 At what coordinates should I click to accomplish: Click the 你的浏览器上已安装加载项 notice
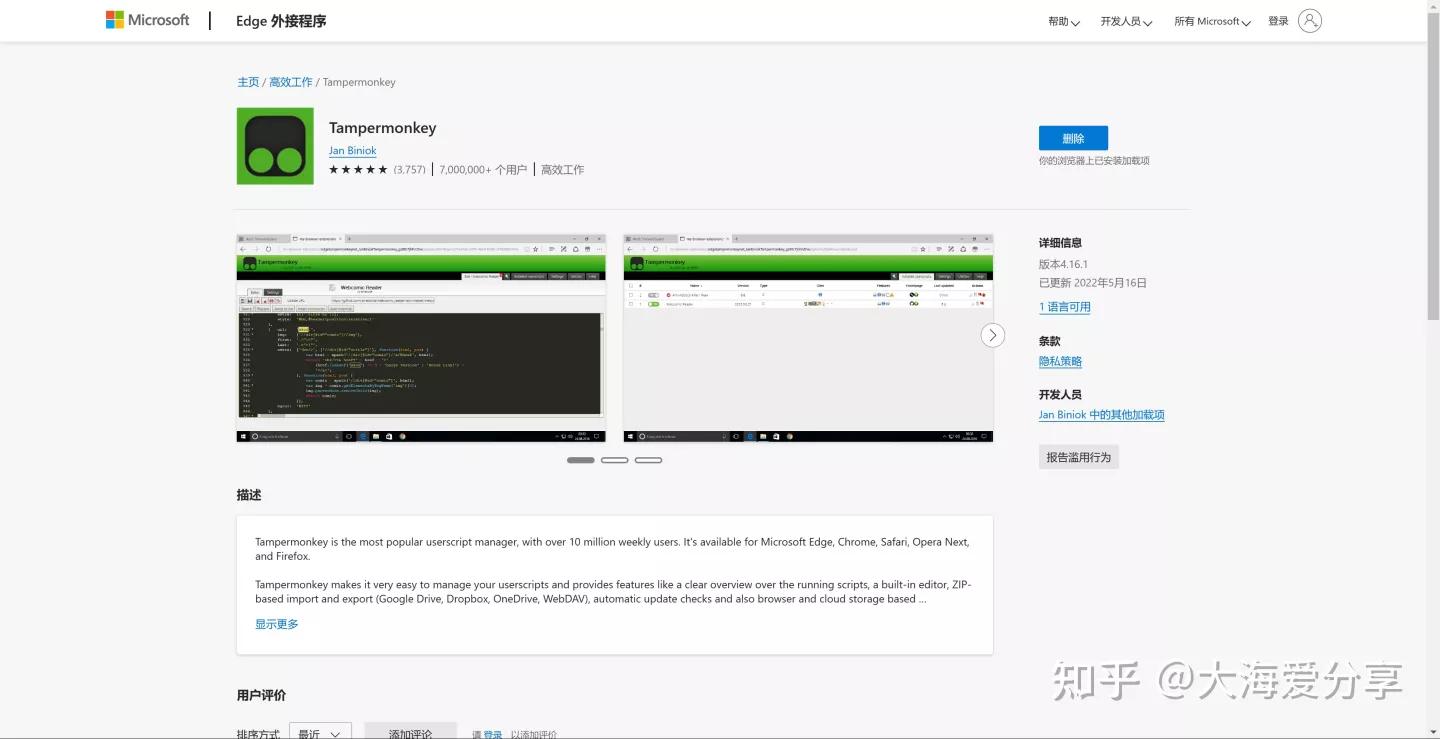pyautogui.click(x=1094, y=161)
